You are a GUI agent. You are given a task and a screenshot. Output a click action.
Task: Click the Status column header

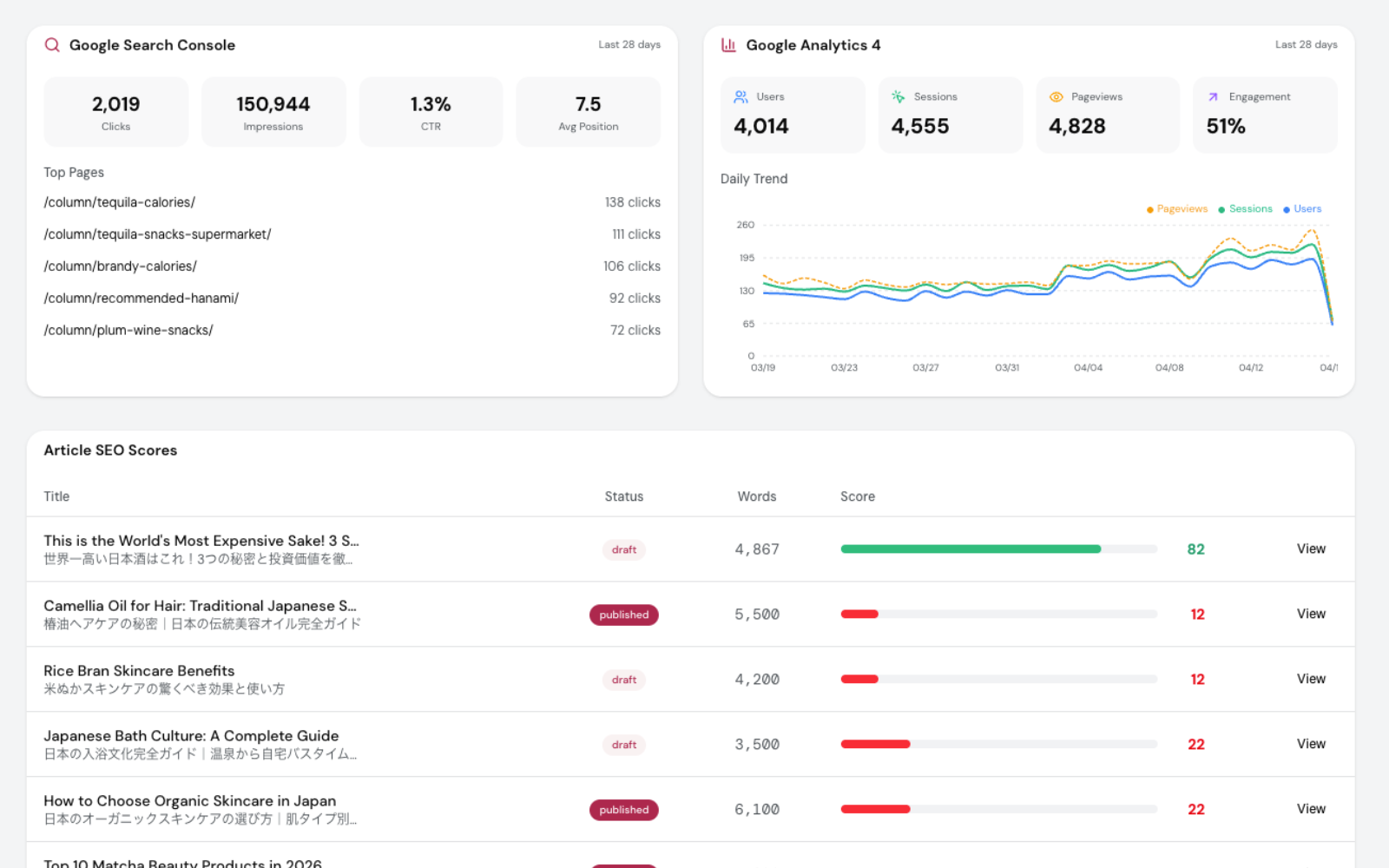pyautogui.click(x=624, y=496)
